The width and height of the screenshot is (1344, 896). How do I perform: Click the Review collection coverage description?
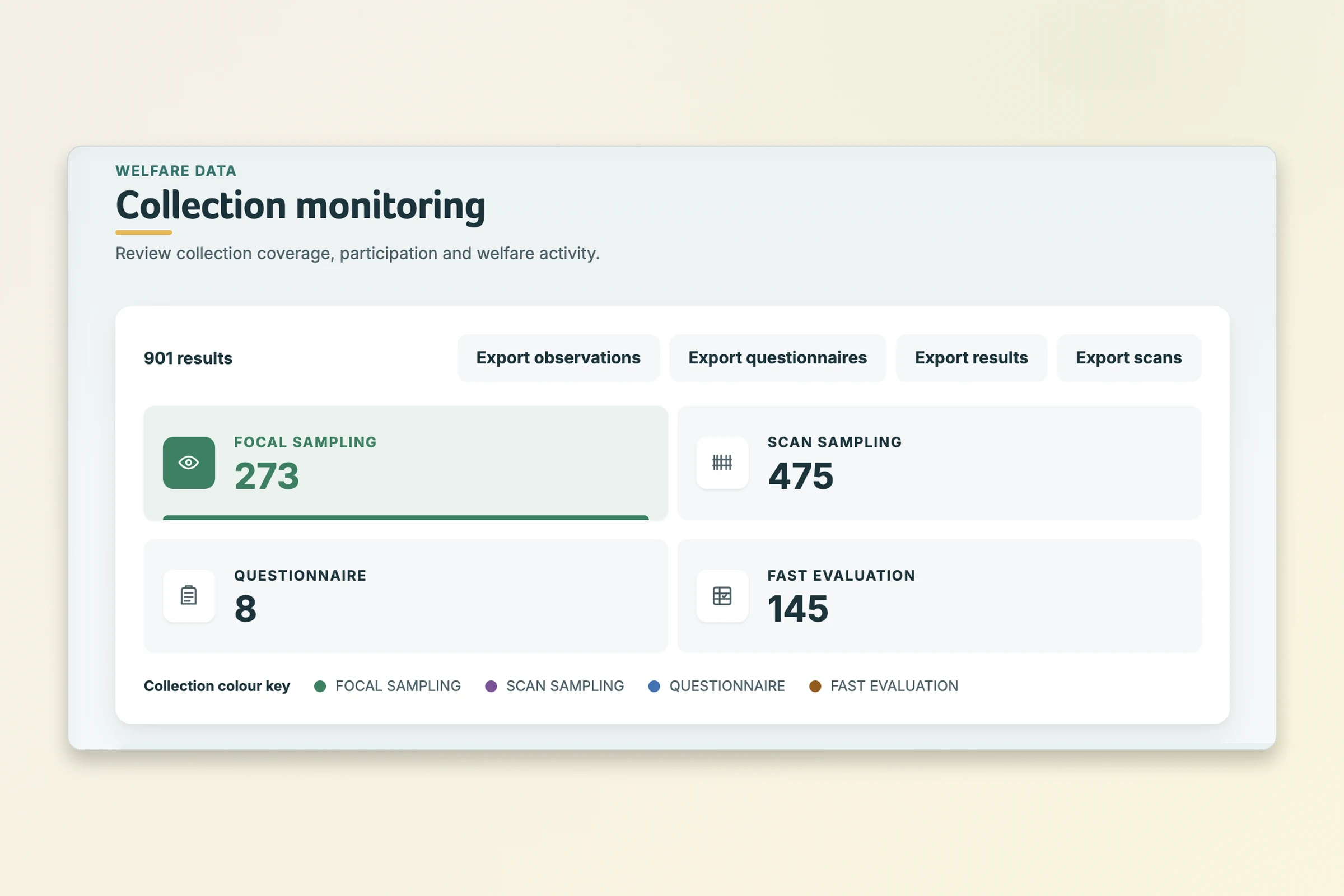(x=357, y=253)
